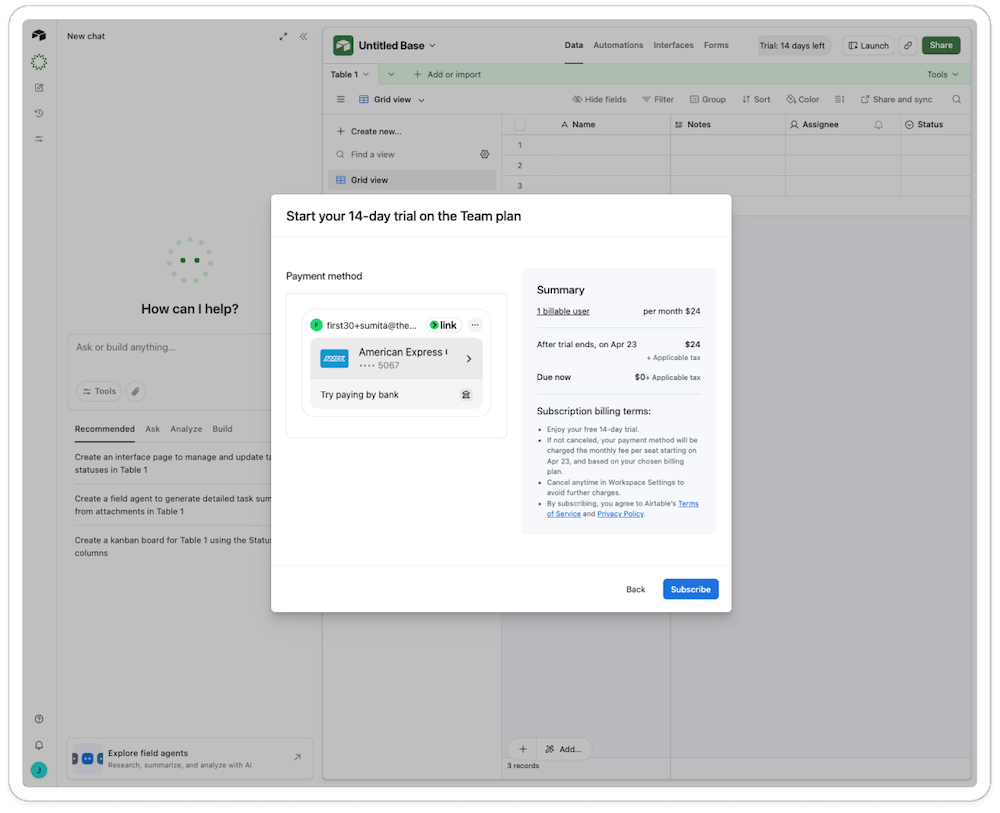Click the Launch button

(x=869, y=45)
